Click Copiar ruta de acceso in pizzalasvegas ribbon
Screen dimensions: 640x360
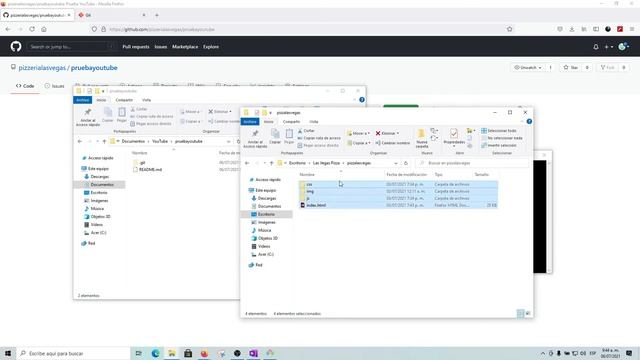coord(319,138)
